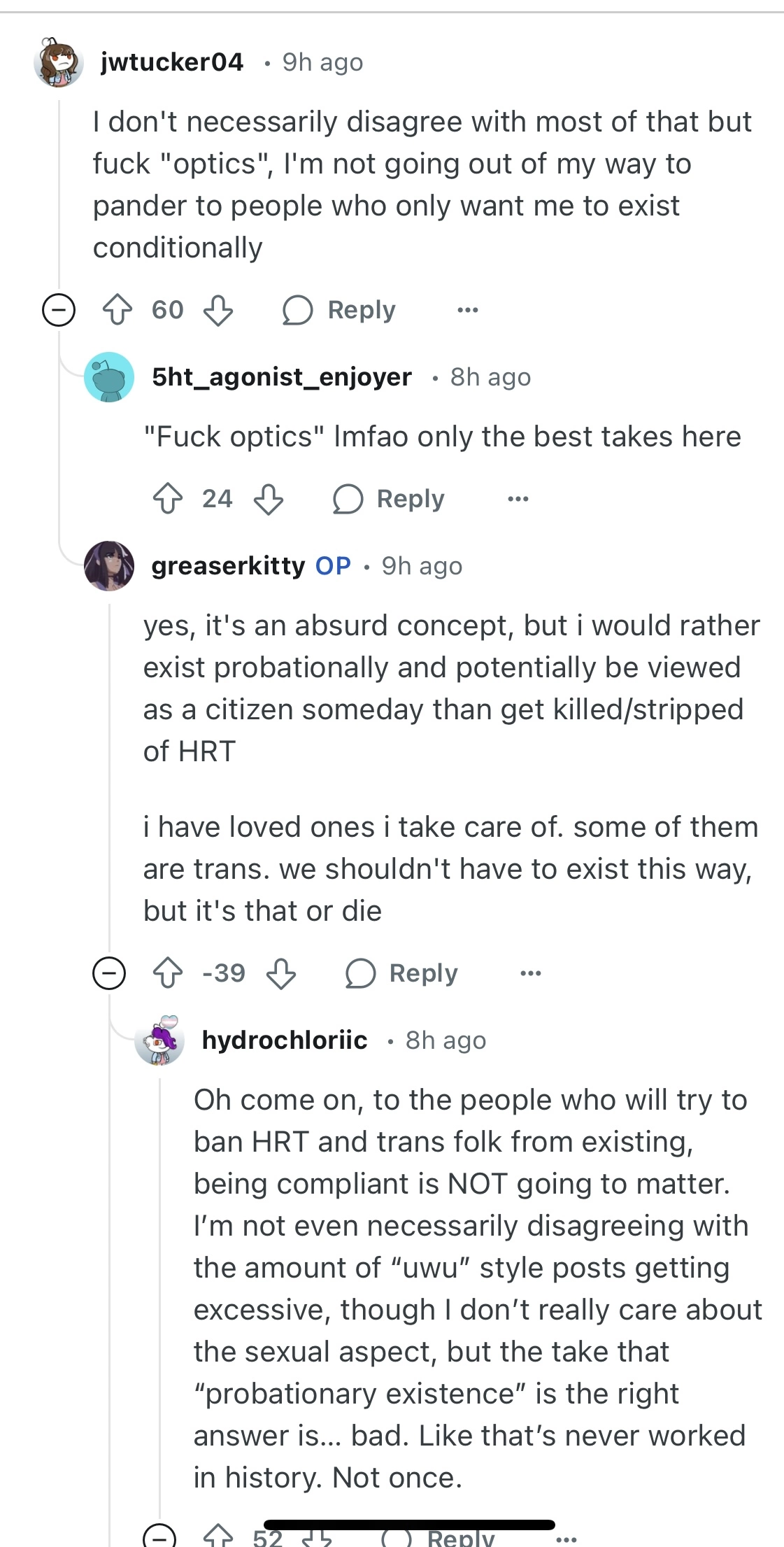This screenshot has height=1547, width=784.
Task: Collapse greaserkitty's comment thread
Action: point(109,973)
